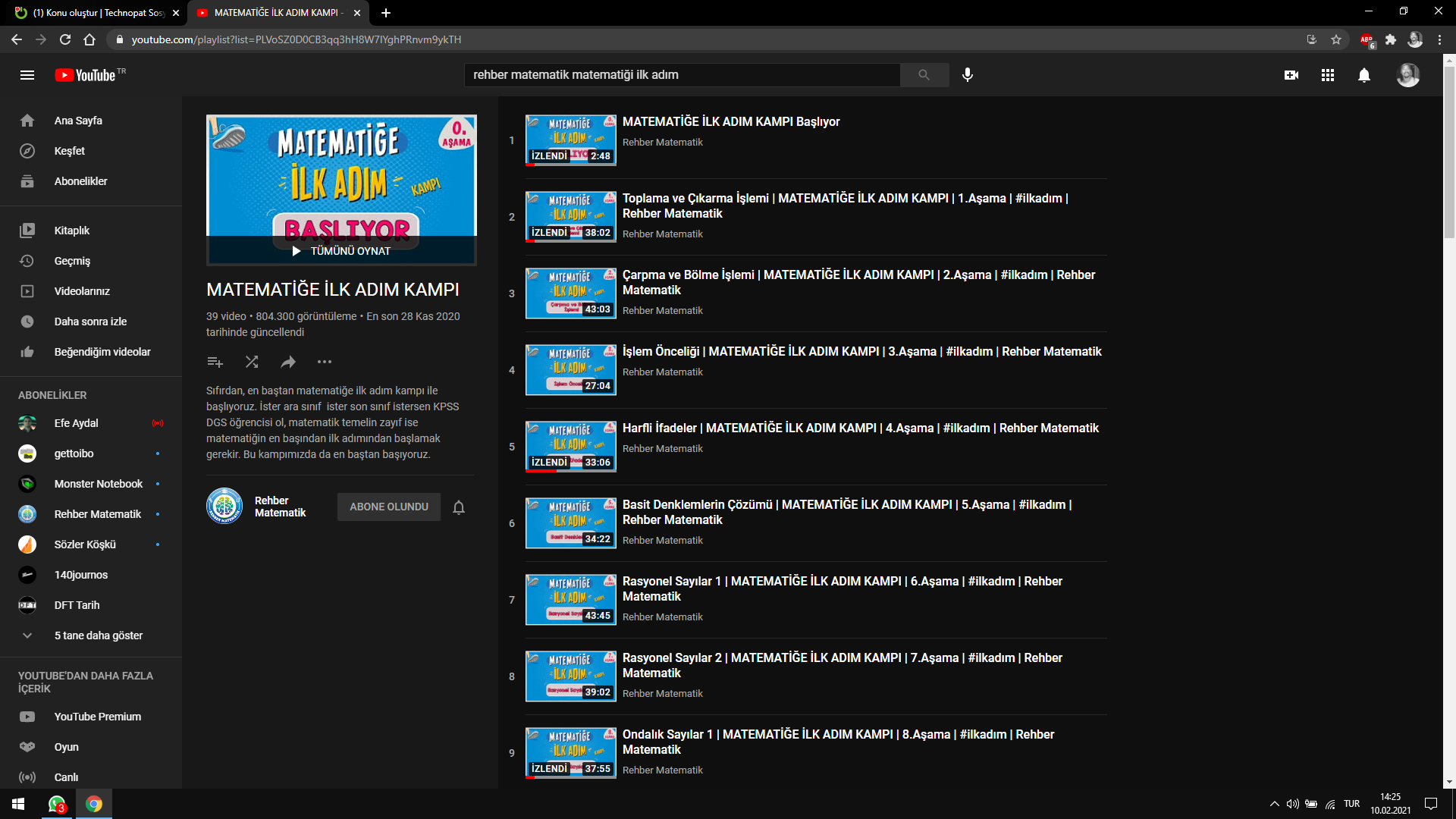This screenshot has width=1456, height=819.
Task: Click the shuffle playlist icon
Action: click(x=252, y=362)
